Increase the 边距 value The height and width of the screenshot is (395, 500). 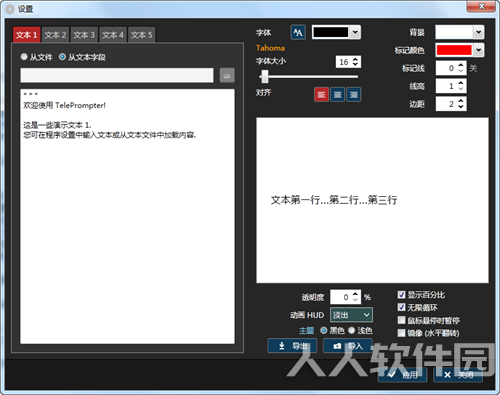[461, 101]
